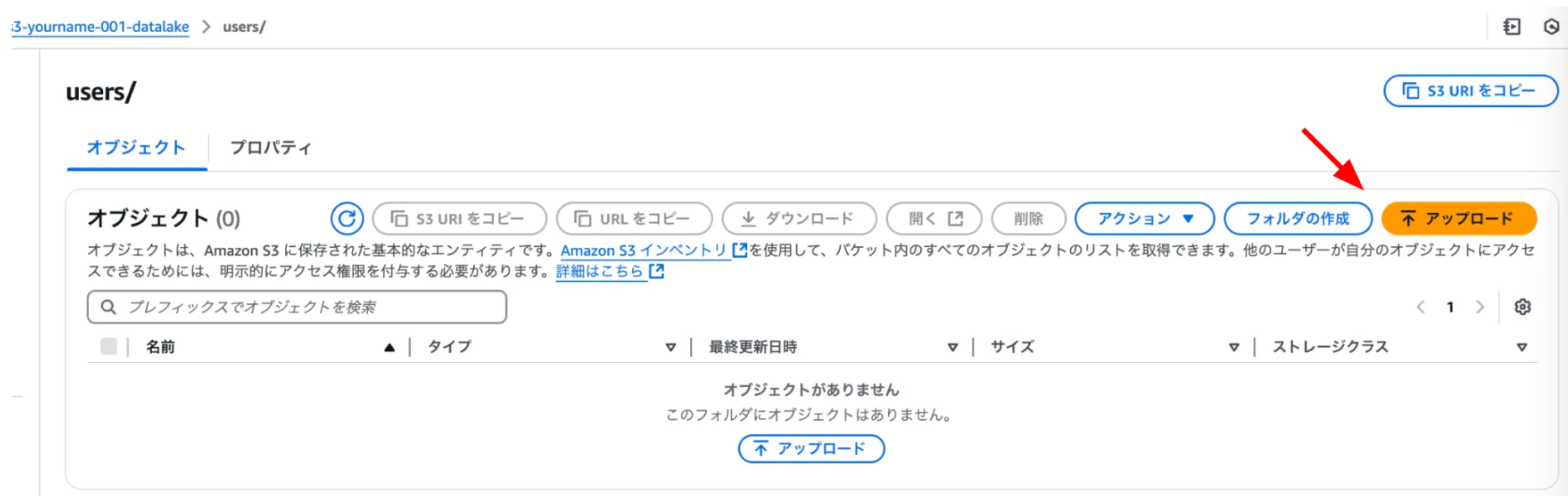1568x496 pixels.
Task: Open the アクション dropdown menu
Action: [x=1144, y=219]
